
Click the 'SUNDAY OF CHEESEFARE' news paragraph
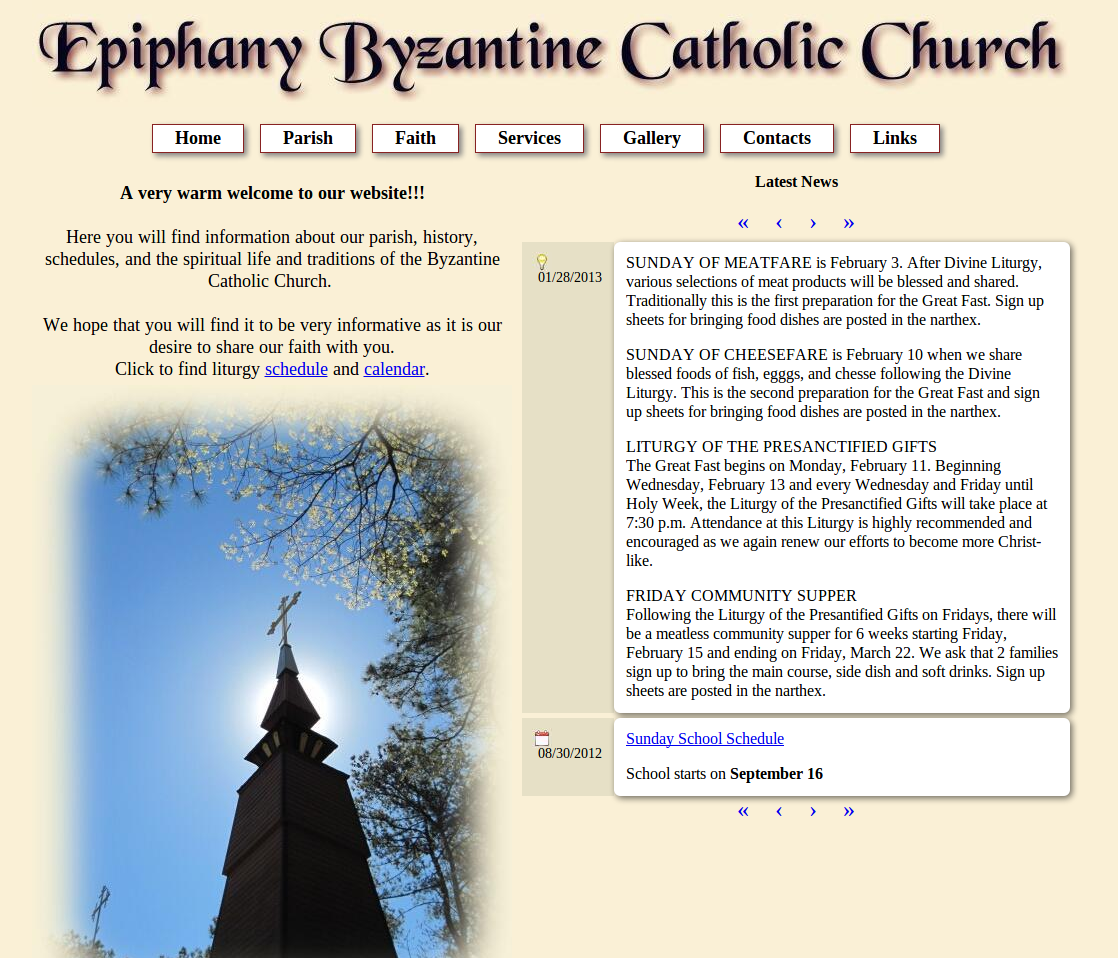point(833,383)
